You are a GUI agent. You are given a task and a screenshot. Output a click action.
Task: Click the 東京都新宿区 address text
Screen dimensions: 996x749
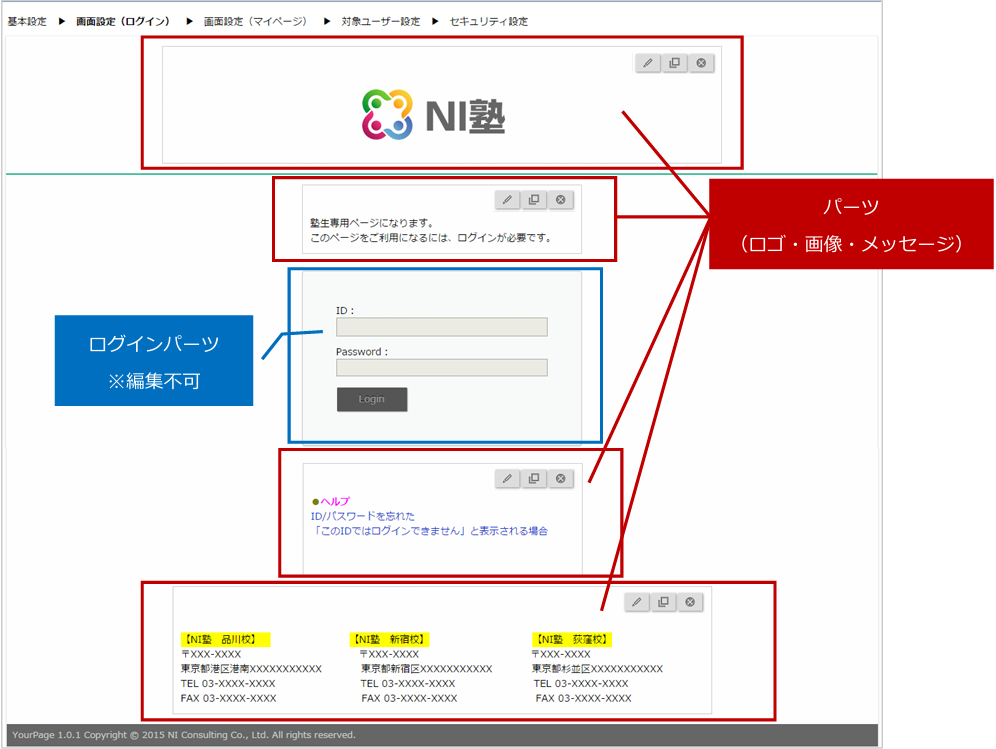426,668
